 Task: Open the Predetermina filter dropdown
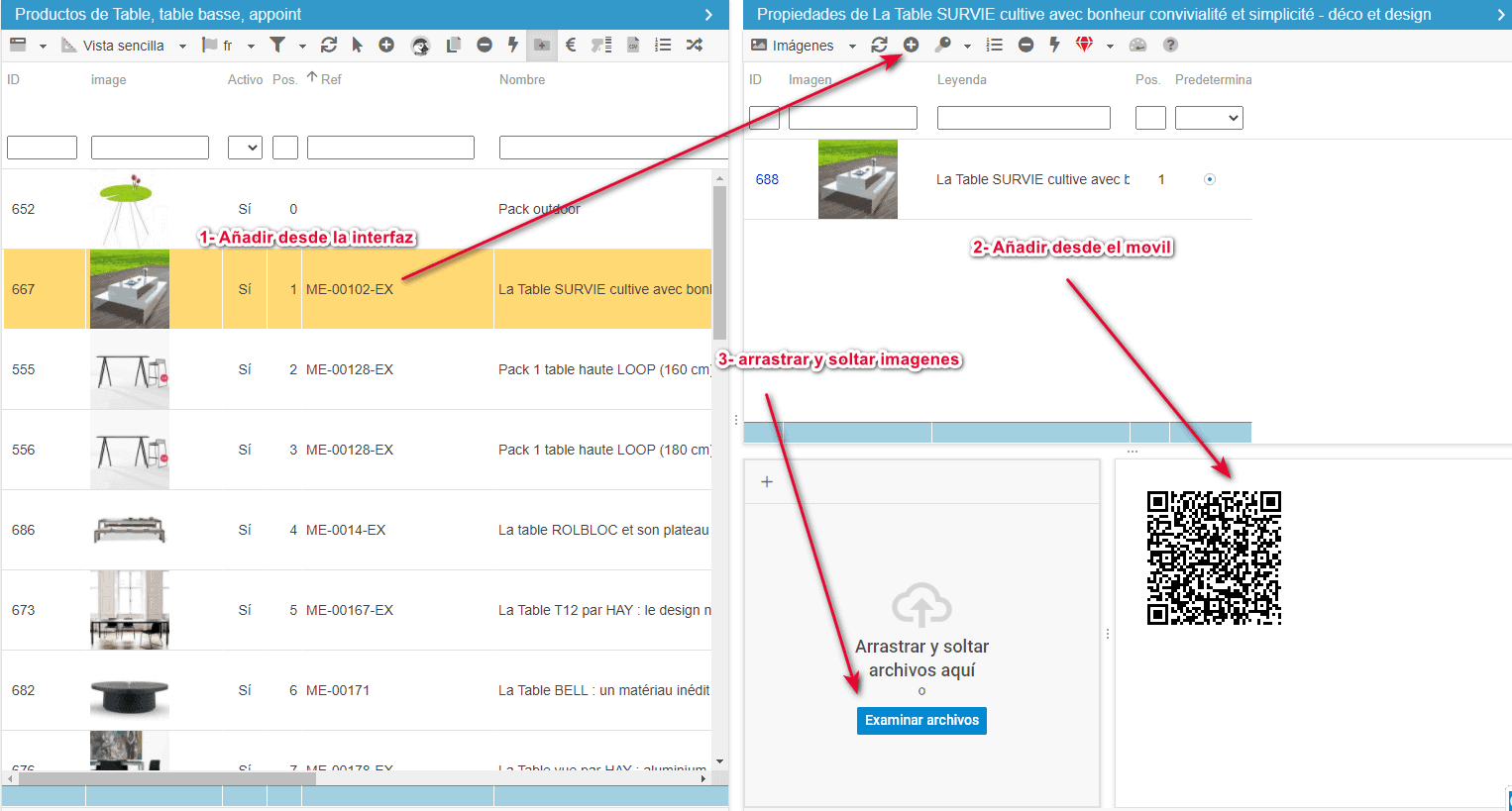pyautogui.click(x=1208, y=118)
